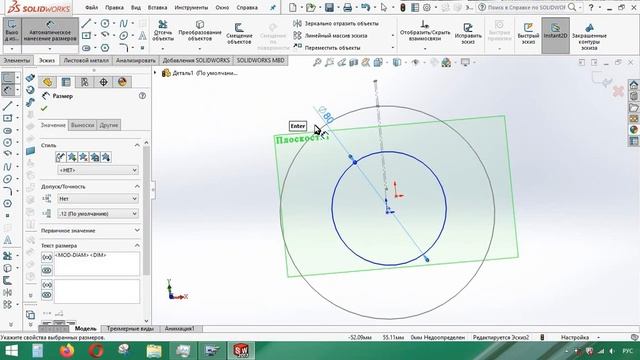Open ConfigurationManager panel tab
Screen dimensions: 640x360
(x=84, y=82)
